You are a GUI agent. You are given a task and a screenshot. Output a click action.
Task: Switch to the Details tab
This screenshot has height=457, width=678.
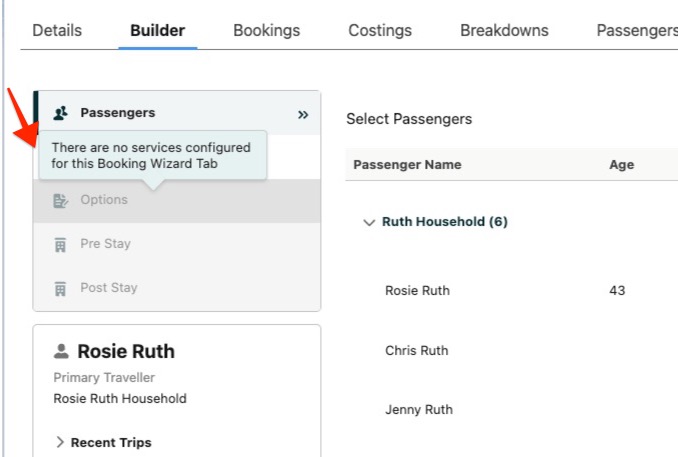coord(57,30)
